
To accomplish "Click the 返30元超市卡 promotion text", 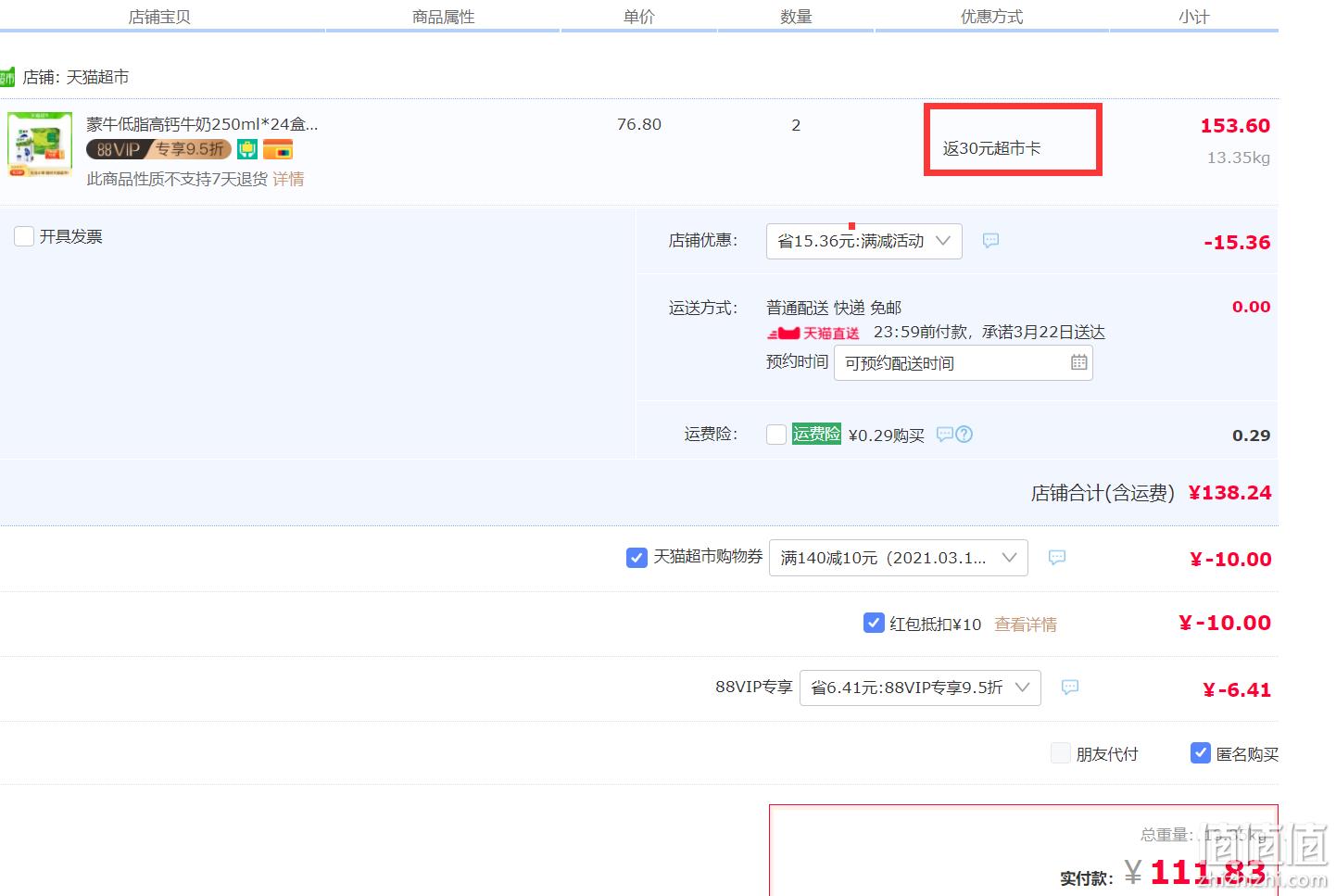I will [x=992, y=148].
